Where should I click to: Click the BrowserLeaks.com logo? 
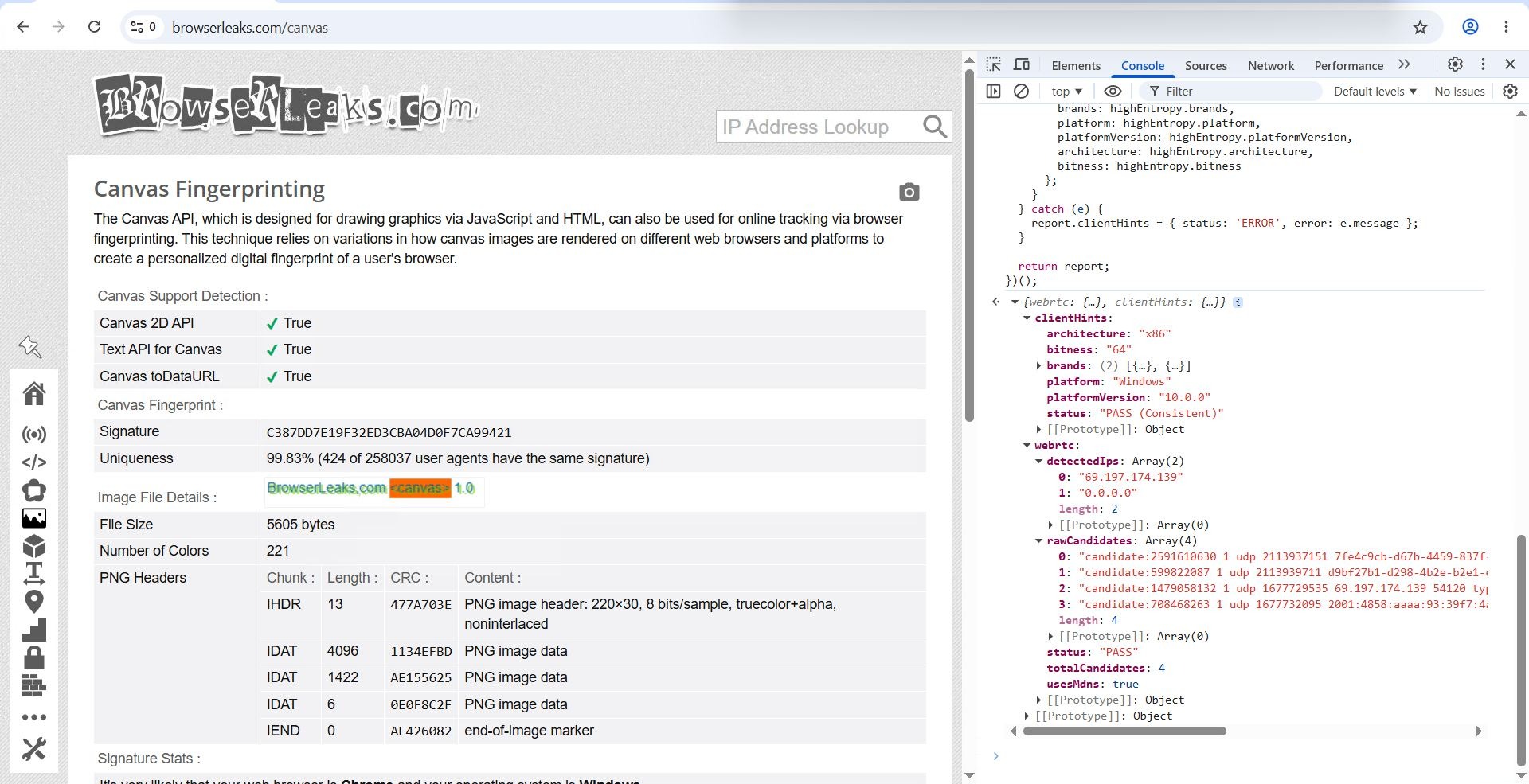point(287,106)
